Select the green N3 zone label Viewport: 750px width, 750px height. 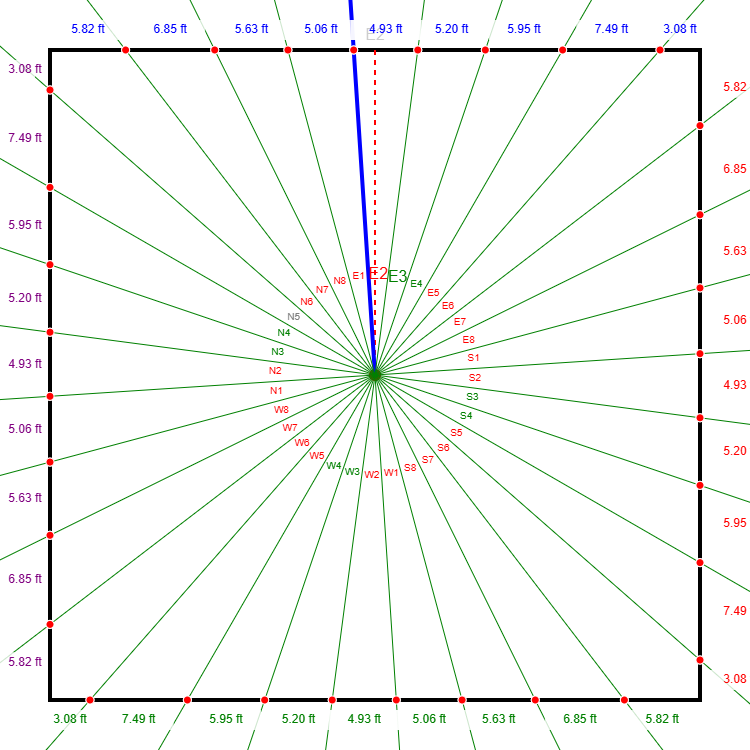[277, 352]
